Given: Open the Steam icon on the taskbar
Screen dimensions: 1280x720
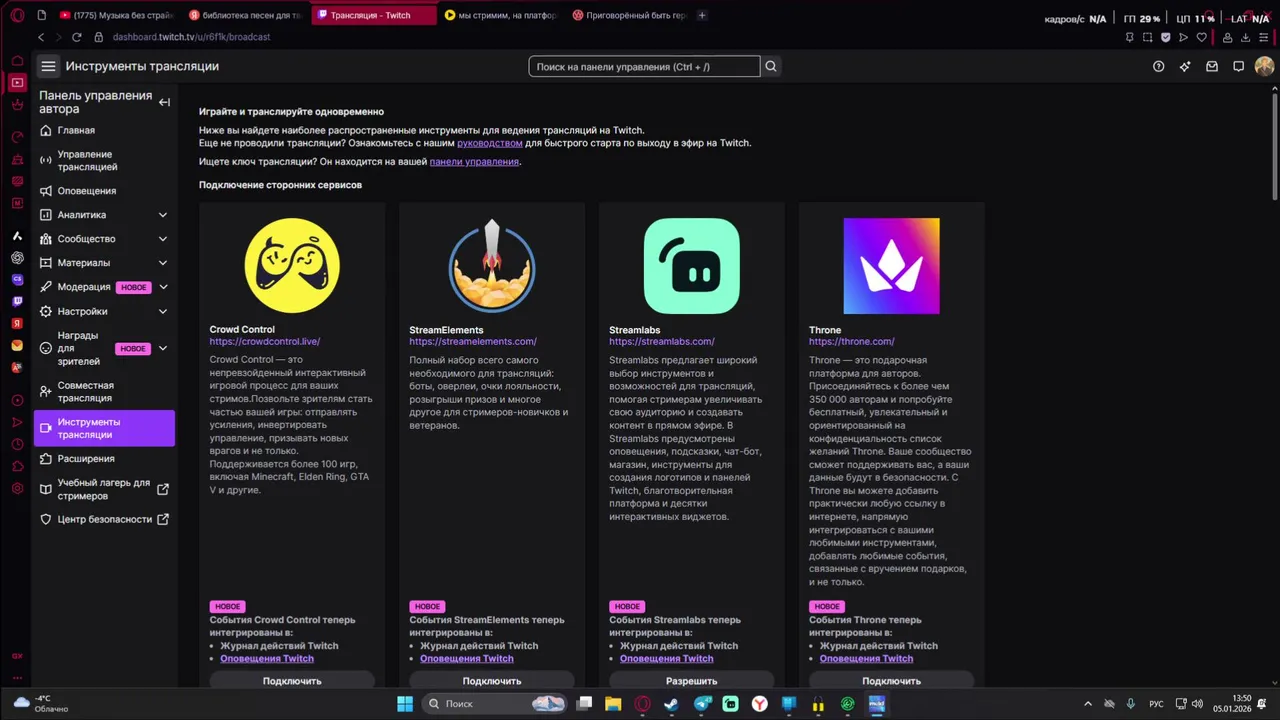Looking at the screenshot, I should coord(671,704).
